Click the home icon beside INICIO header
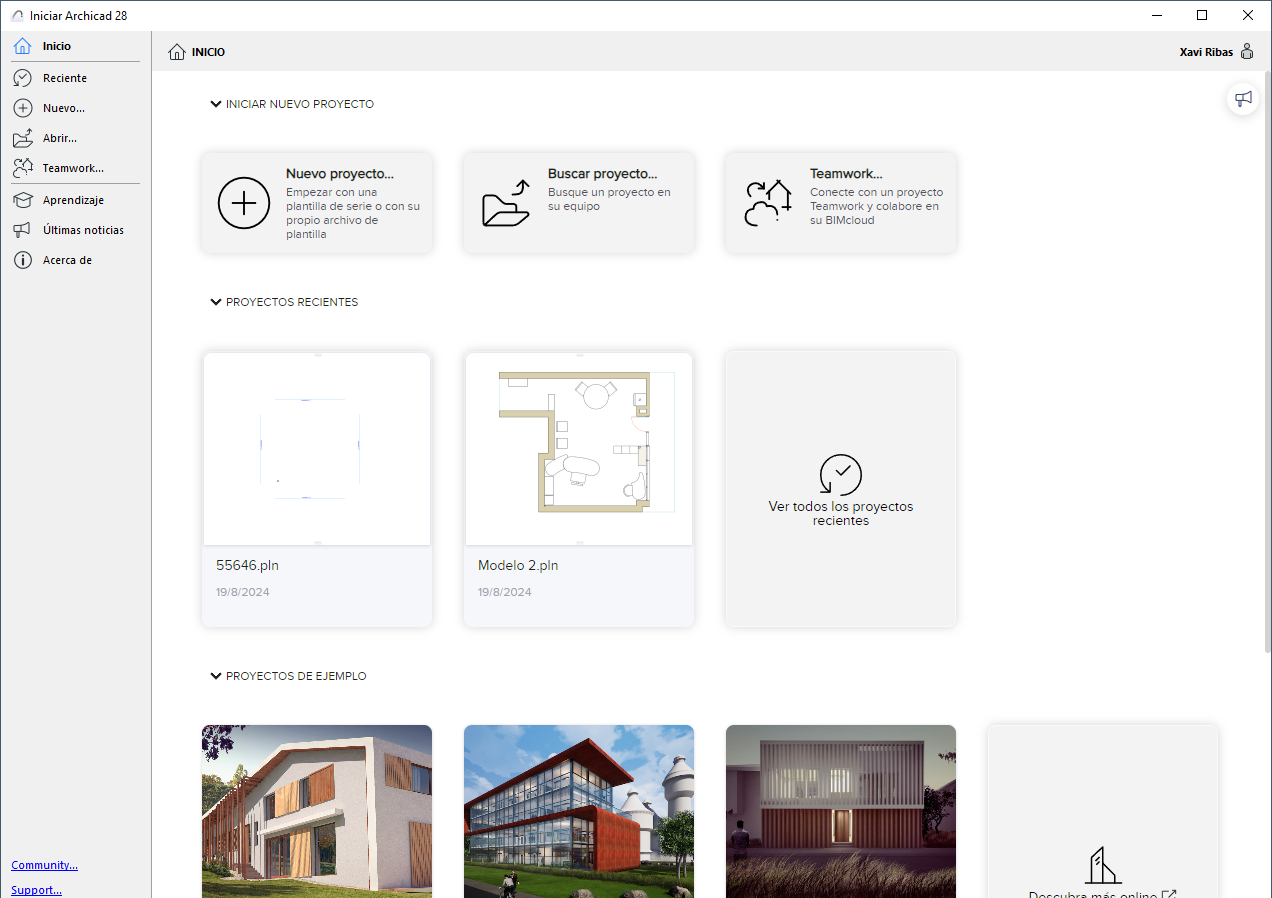Image resolution: width=1272 pixels, height=898 pixels. (x=177, y=52)
